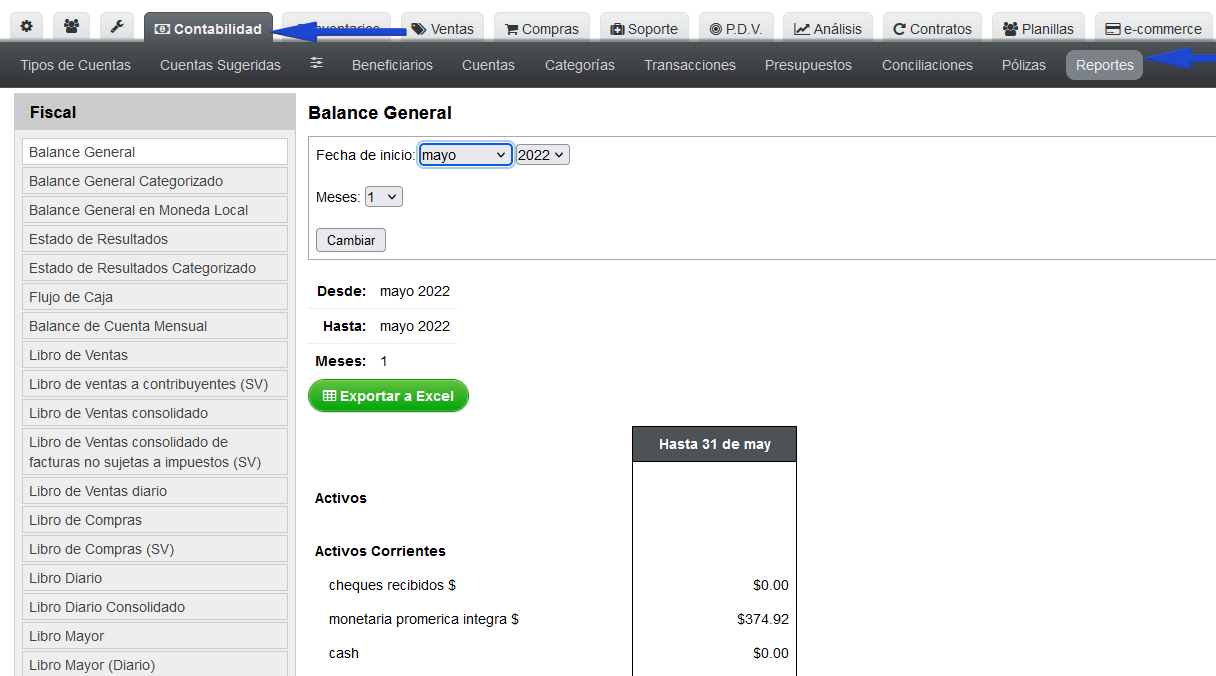Viewport: 1216px width, 676px height.
Task: Open the Ventas tab
Action: [x=442, y=29]
